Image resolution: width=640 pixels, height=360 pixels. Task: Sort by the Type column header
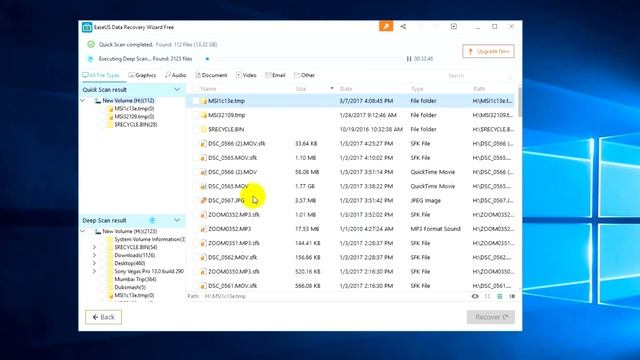pos(417,89)
